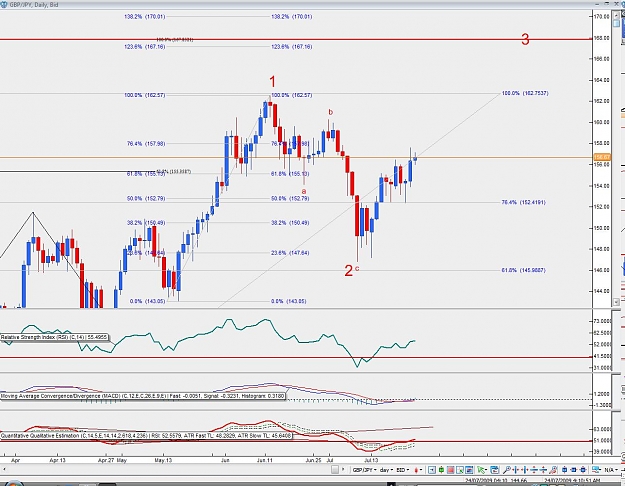Click the middle 61.8% (155.13) Fibonacci label
625x486 pixels.
[x=290, y=174]
